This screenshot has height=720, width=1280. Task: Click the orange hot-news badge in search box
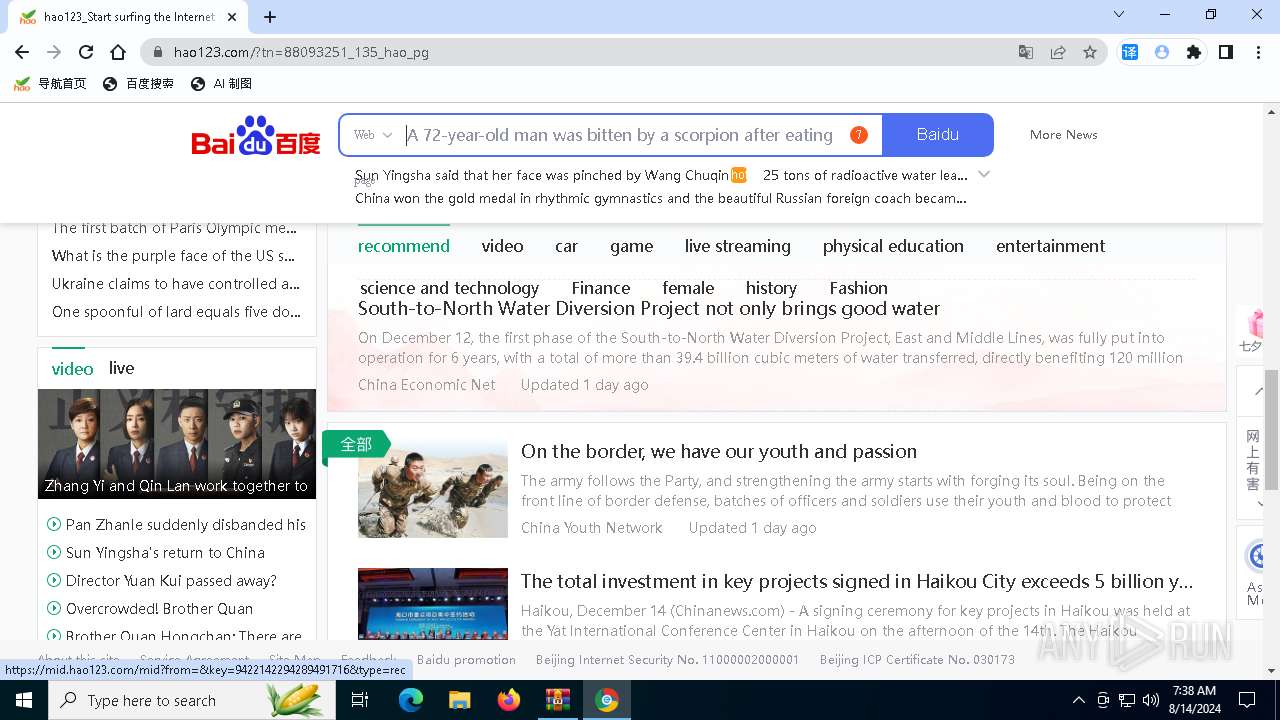(x=858, y=135)
